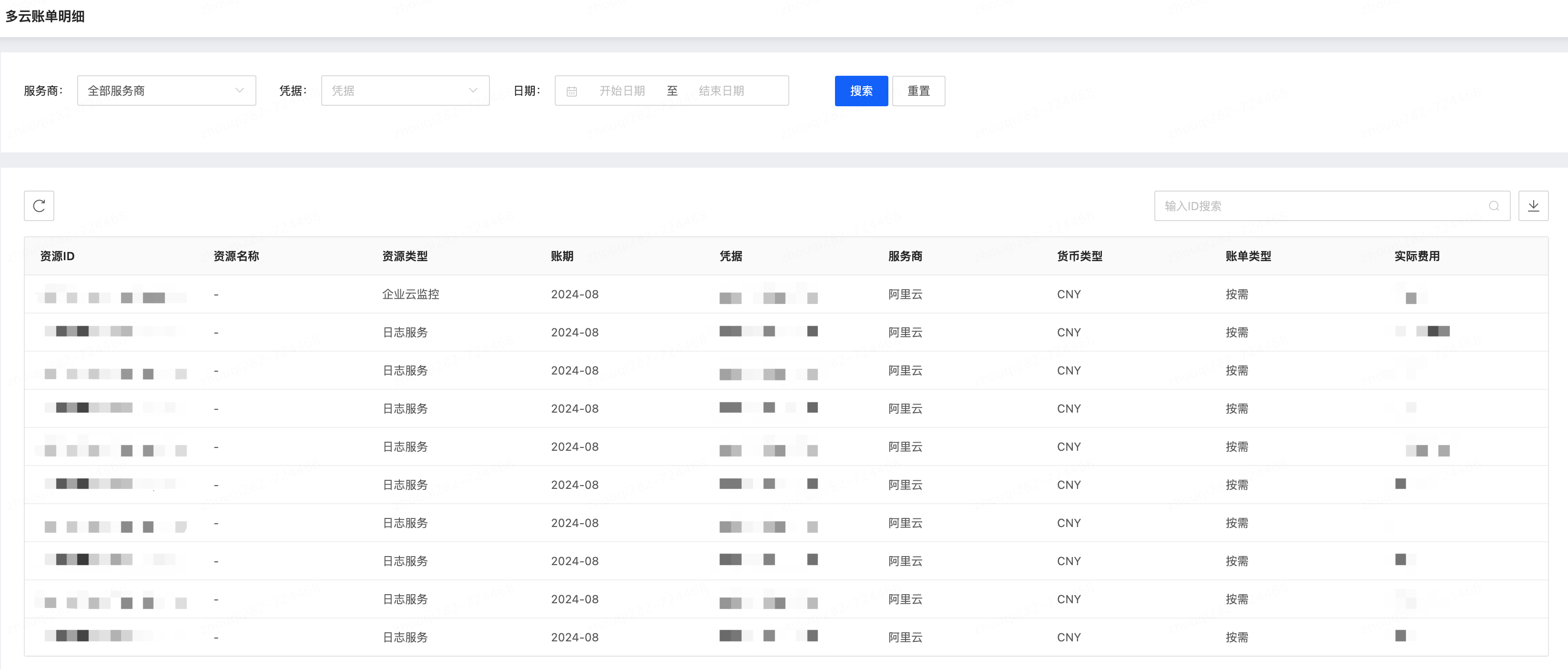Click the 账单类型 column header
This screenshot has height=669, width=1568.
1248,256
